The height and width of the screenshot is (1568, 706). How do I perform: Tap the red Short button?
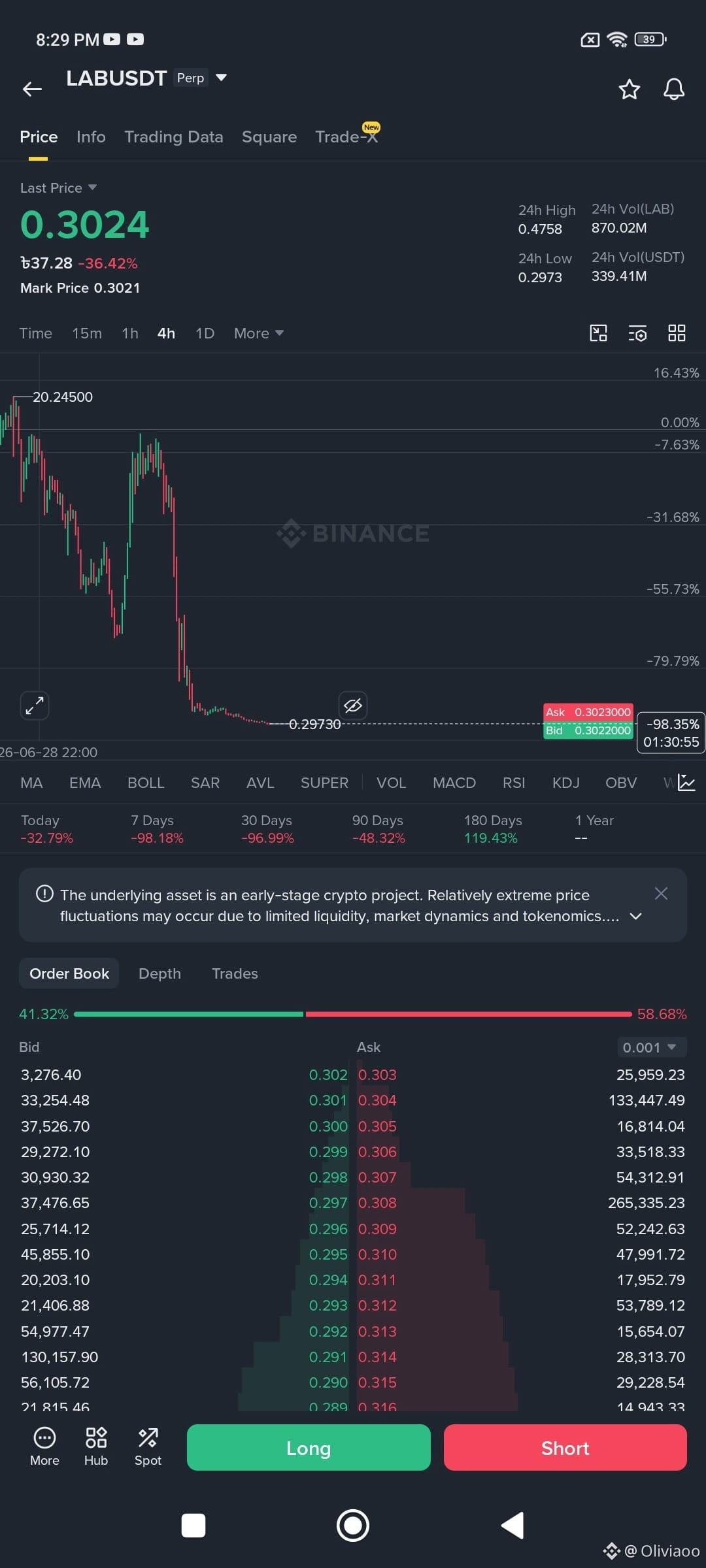[x=565, y=1447]
